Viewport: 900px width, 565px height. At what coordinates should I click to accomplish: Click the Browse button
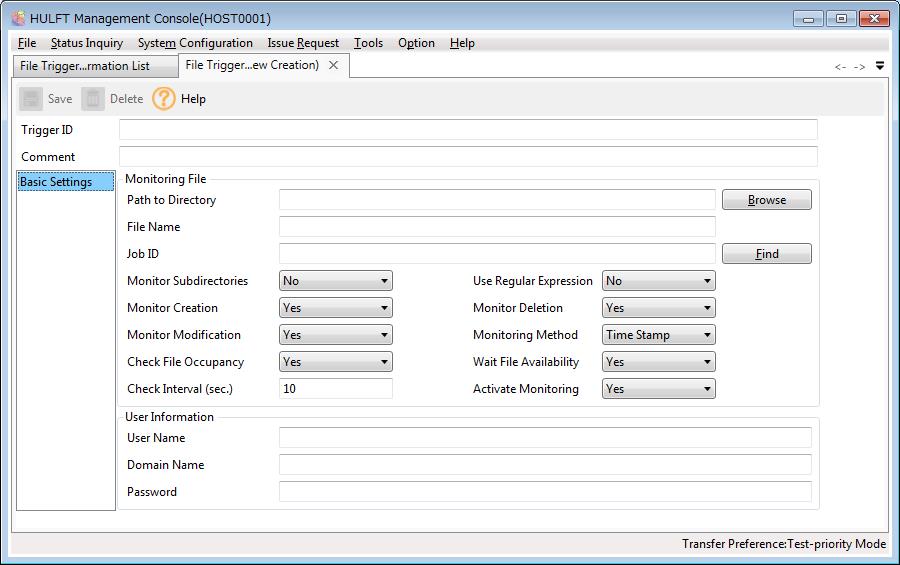tap(767, 200)
